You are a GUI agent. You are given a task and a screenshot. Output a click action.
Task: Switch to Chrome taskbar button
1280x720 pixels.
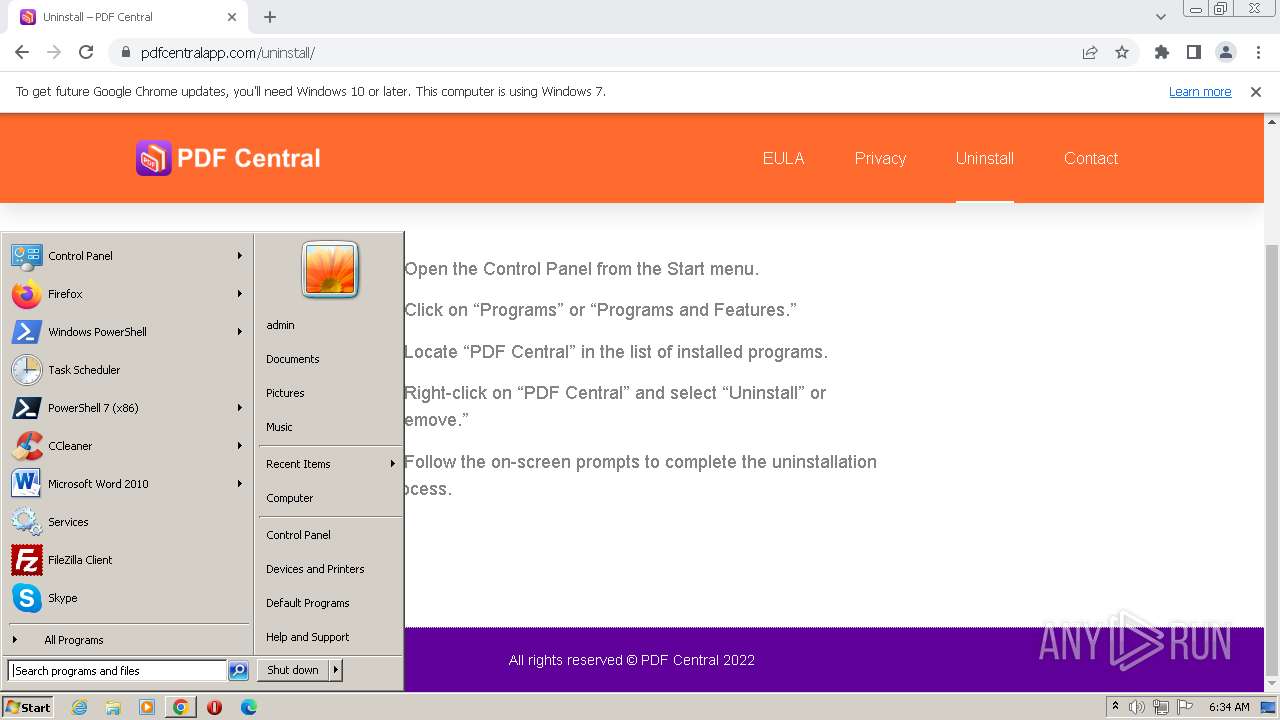[180, 707]
